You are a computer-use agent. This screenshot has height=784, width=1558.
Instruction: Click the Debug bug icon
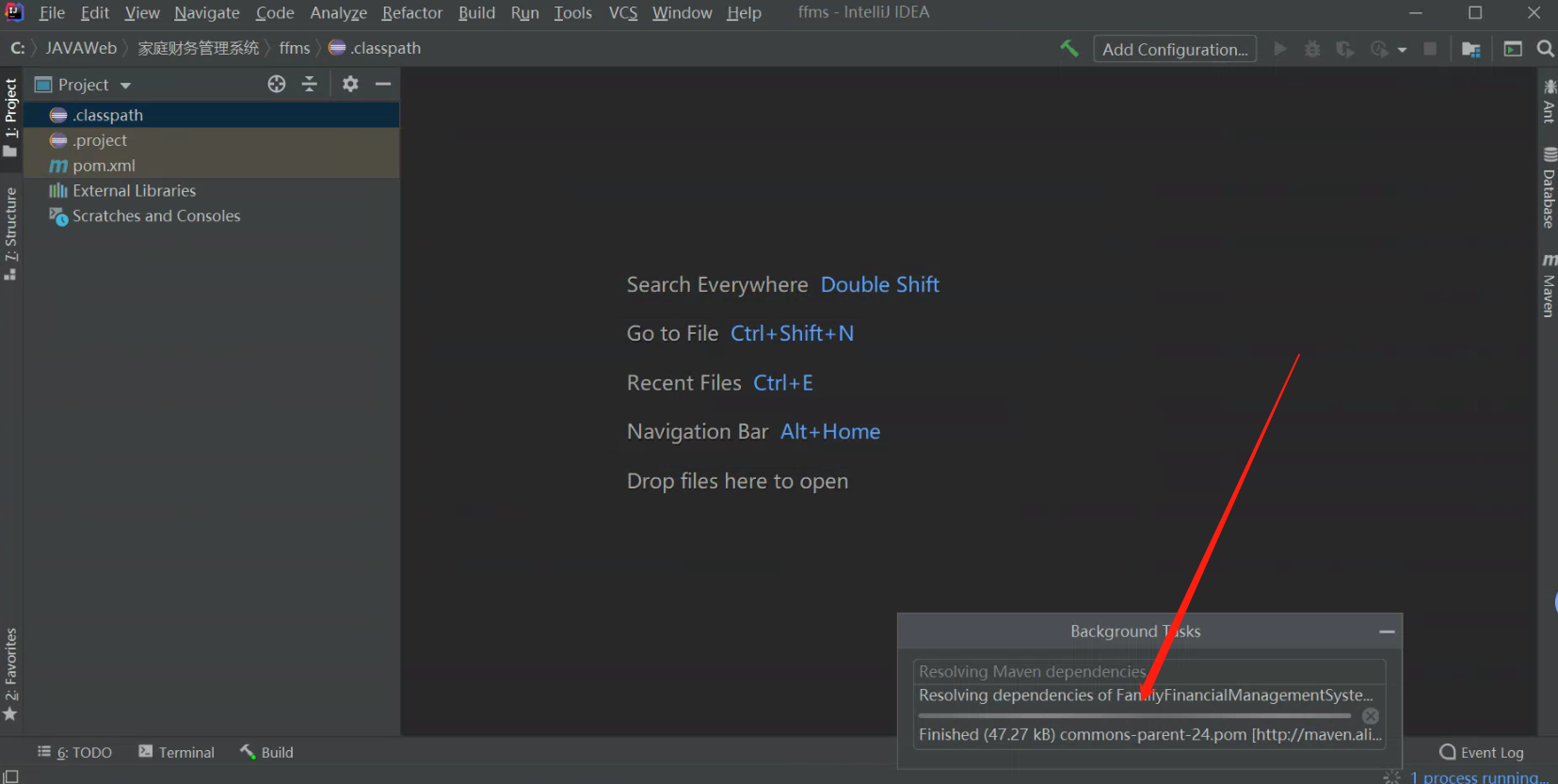[x=1312, y=49]
